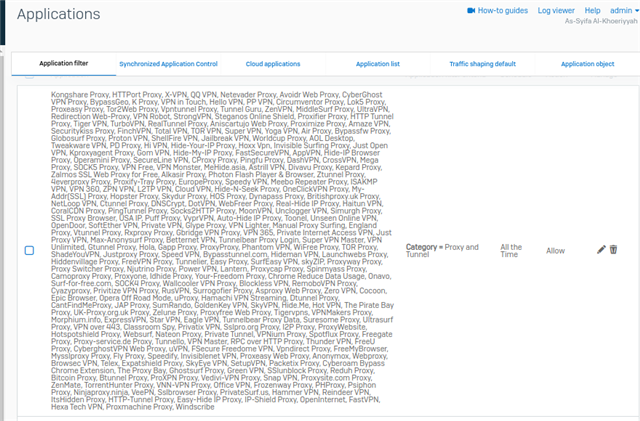The height and width of the screenshot is (421, 640).
Task: Select the Application list tab
Action: click(x=378, y=64)
